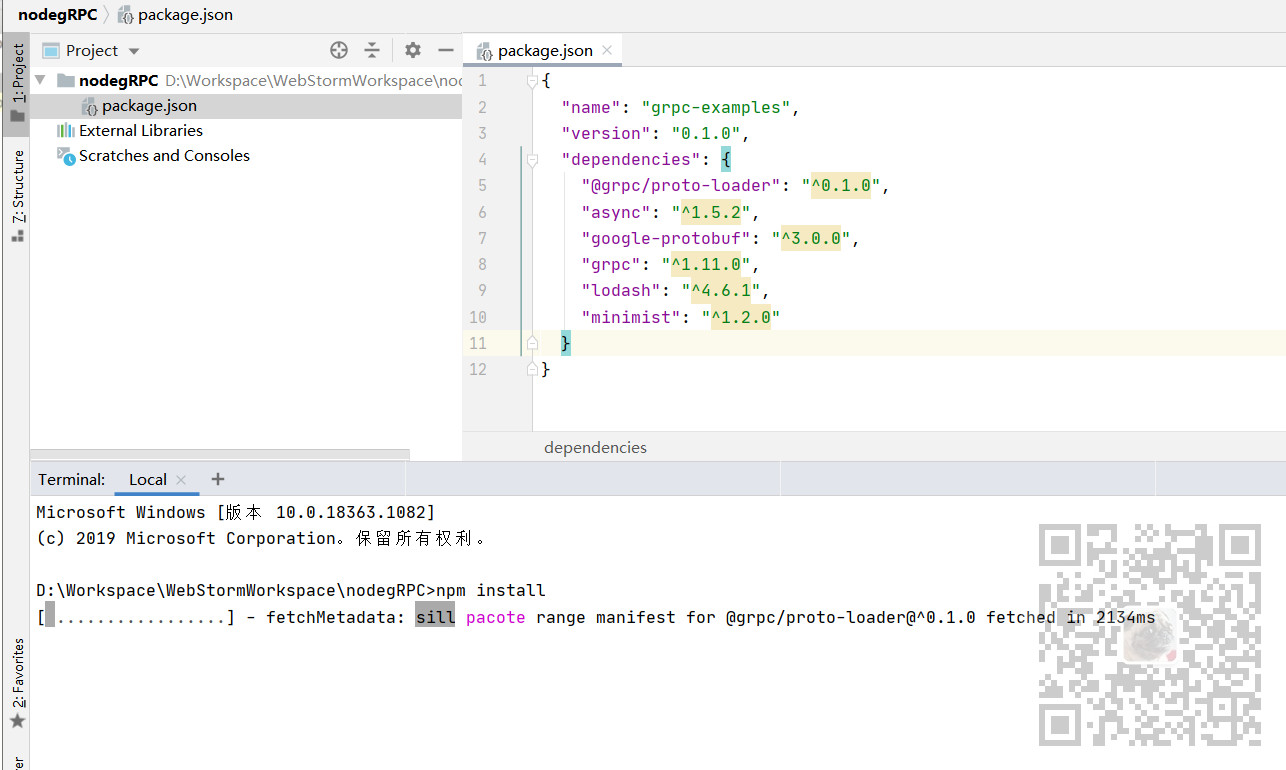The height and width of the screenshot is (770, 1286).
Task: Click the "^1.5.2" async version
Action: coord(710,212)
